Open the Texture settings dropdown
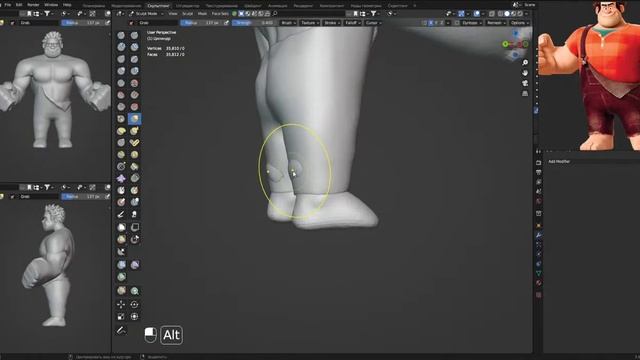This screenshot has height=360, width=640. tap(309, 23)
